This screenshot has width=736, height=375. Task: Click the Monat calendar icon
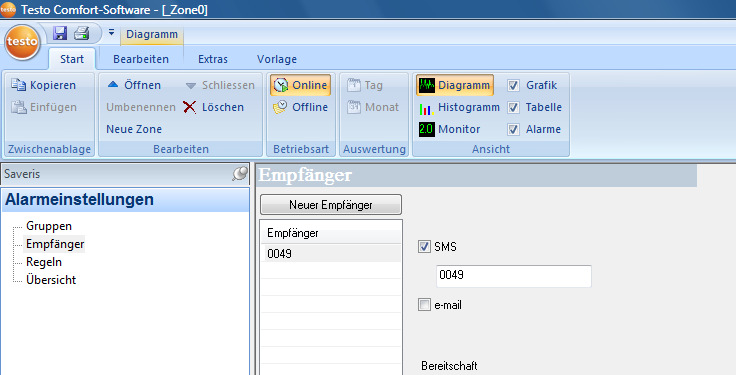[354, 107]
